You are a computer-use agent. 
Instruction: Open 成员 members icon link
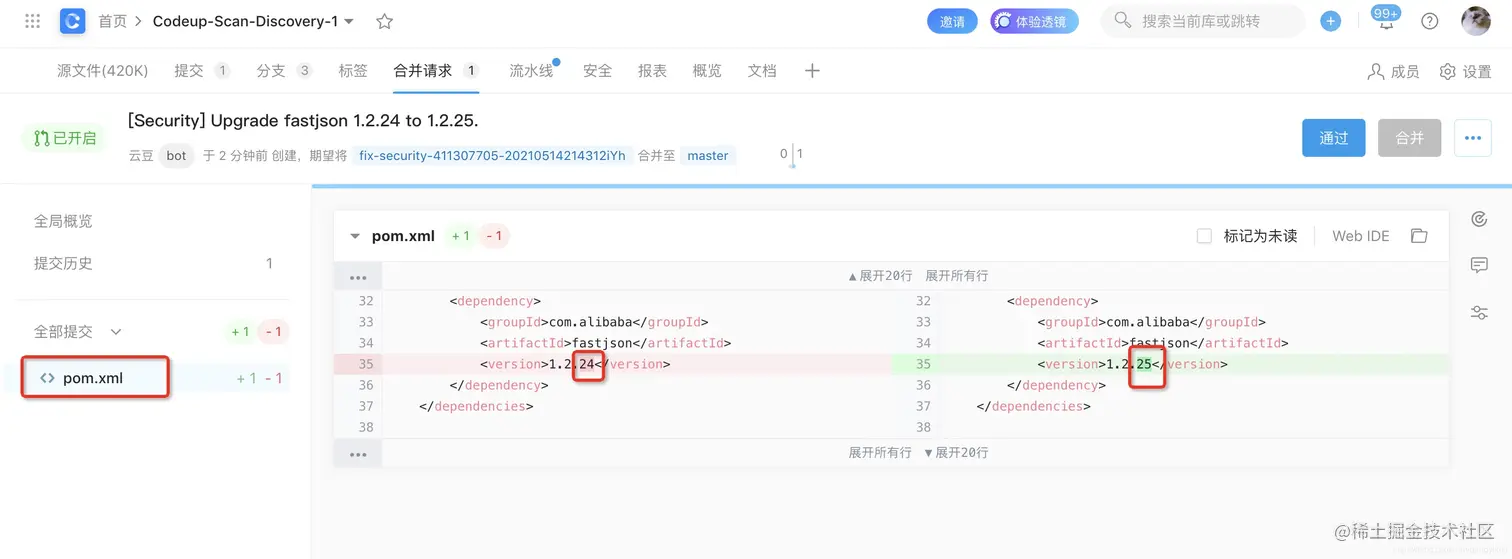coord(1393,71)
